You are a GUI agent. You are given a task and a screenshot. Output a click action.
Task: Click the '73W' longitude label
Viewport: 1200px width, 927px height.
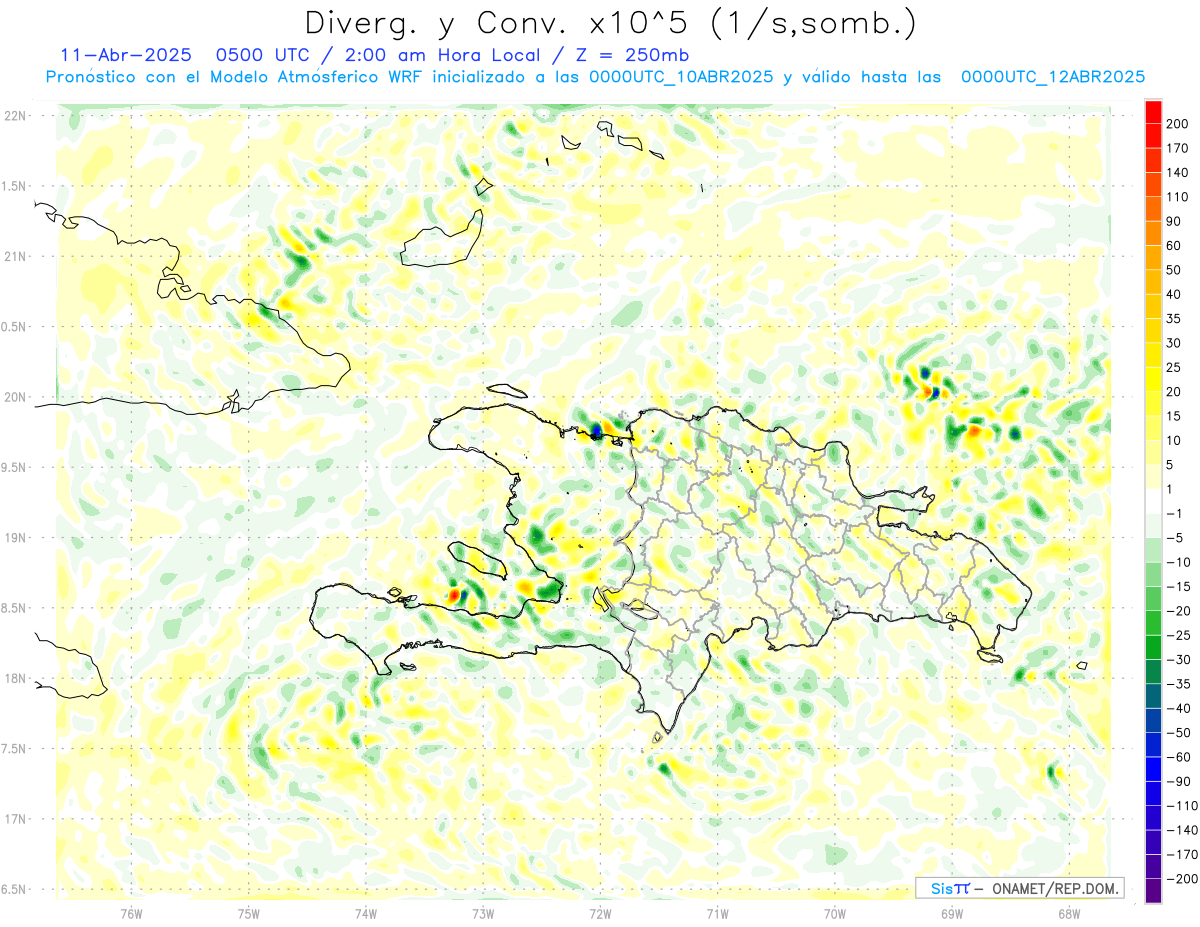pos(483,913)
